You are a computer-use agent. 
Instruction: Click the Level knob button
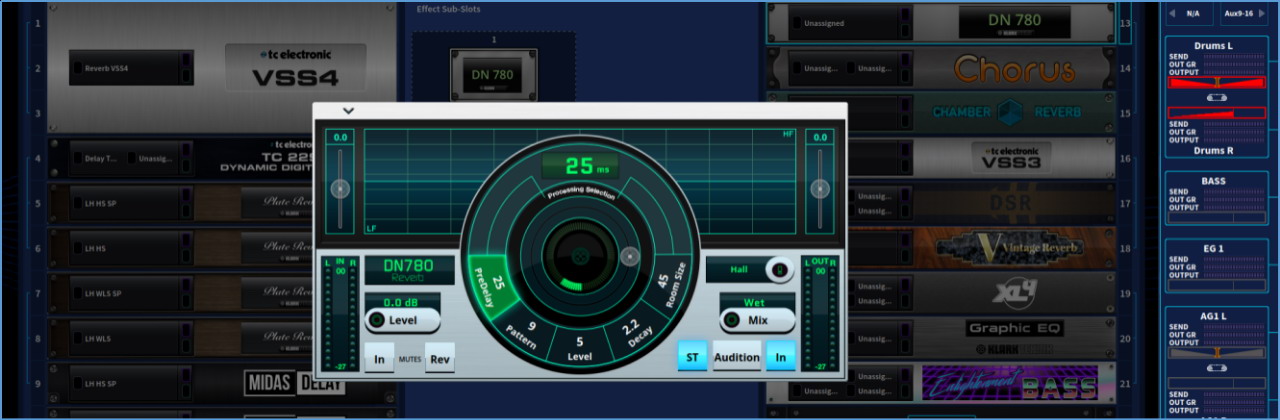pyautogui.click(x=402, y=320)
